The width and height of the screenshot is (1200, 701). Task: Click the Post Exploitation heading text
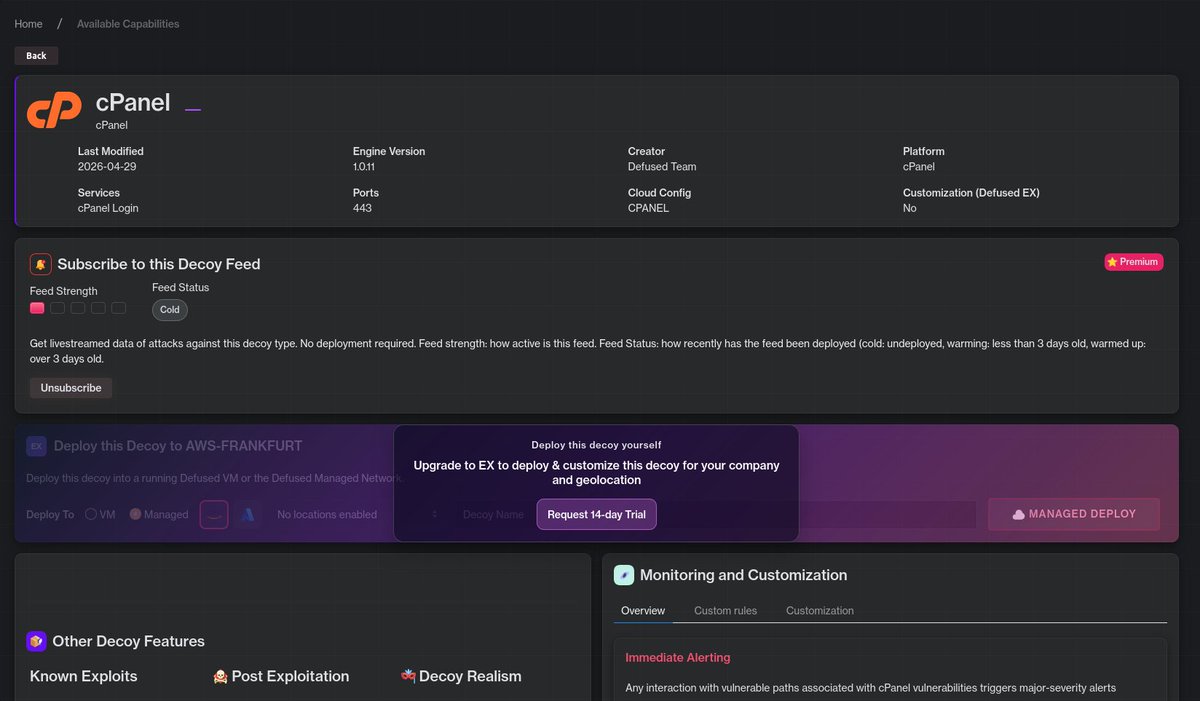click(290, 676)
